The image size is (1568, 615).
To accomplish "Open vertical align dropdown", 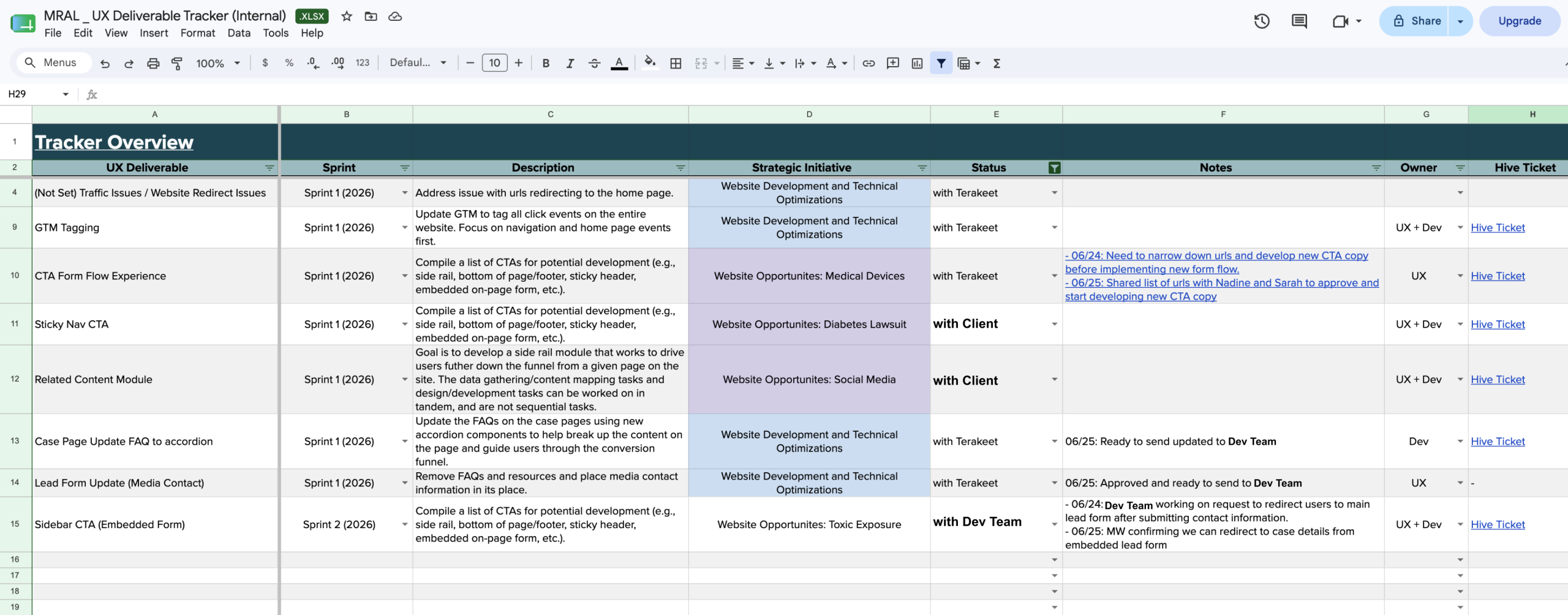I will 774,63.
